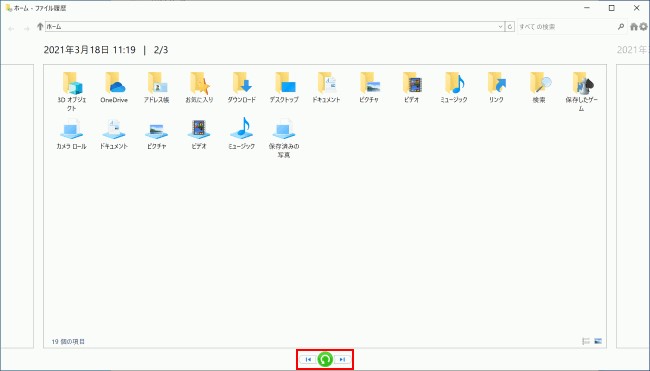Click the ホーム address bar field
Viewport: 650px width, 371px height.
tap(271, 27)
